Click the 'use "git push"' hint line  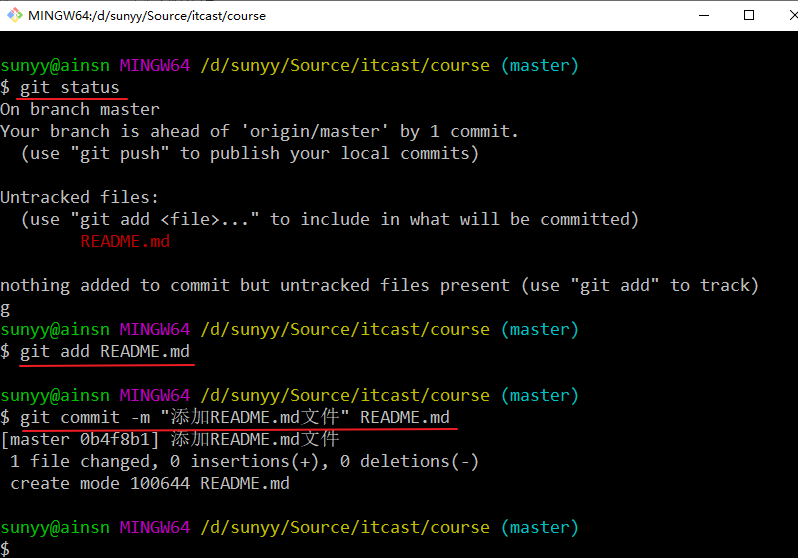250,154
